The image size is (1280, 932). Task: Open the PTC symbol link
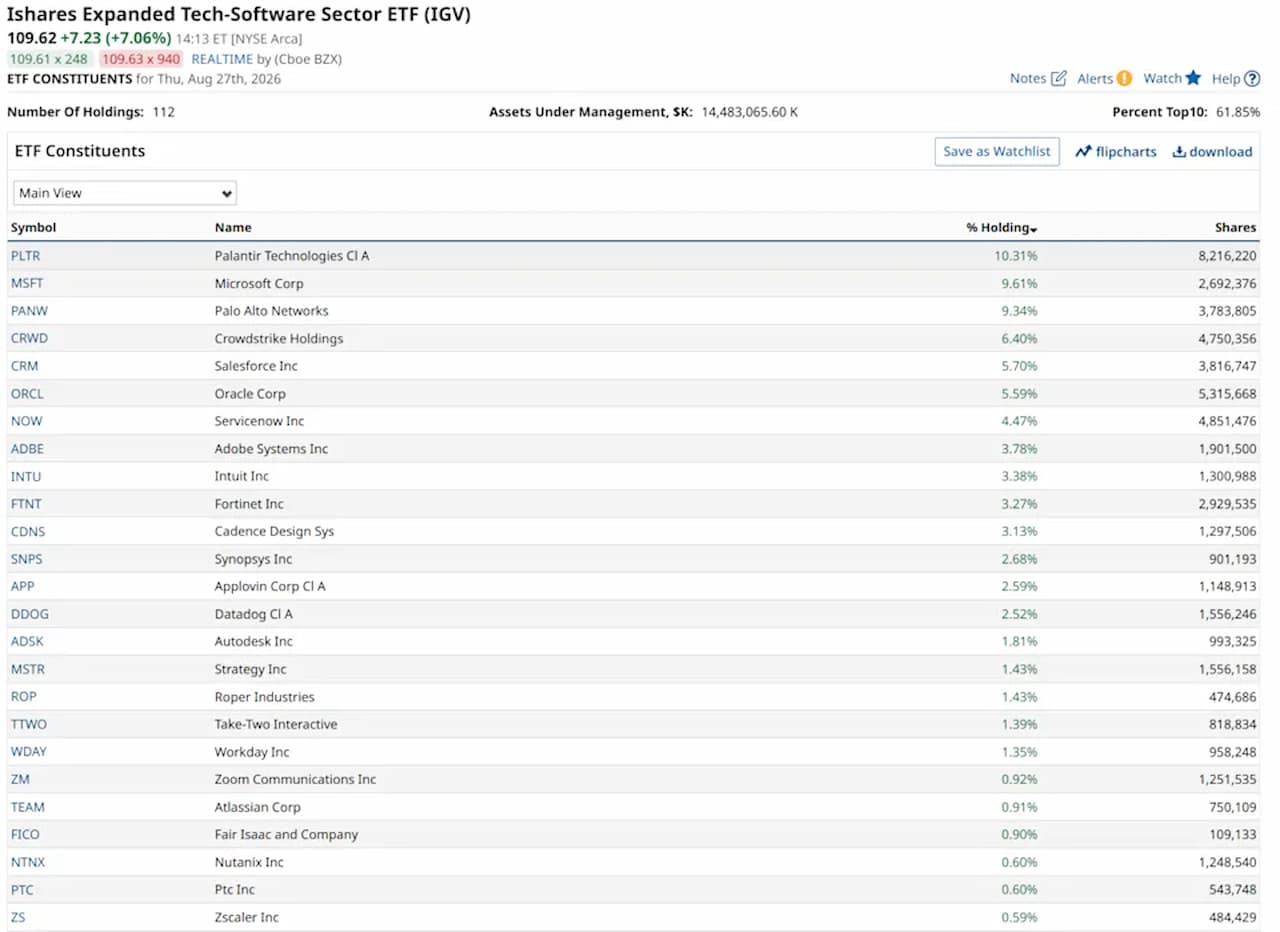[23, 889]
